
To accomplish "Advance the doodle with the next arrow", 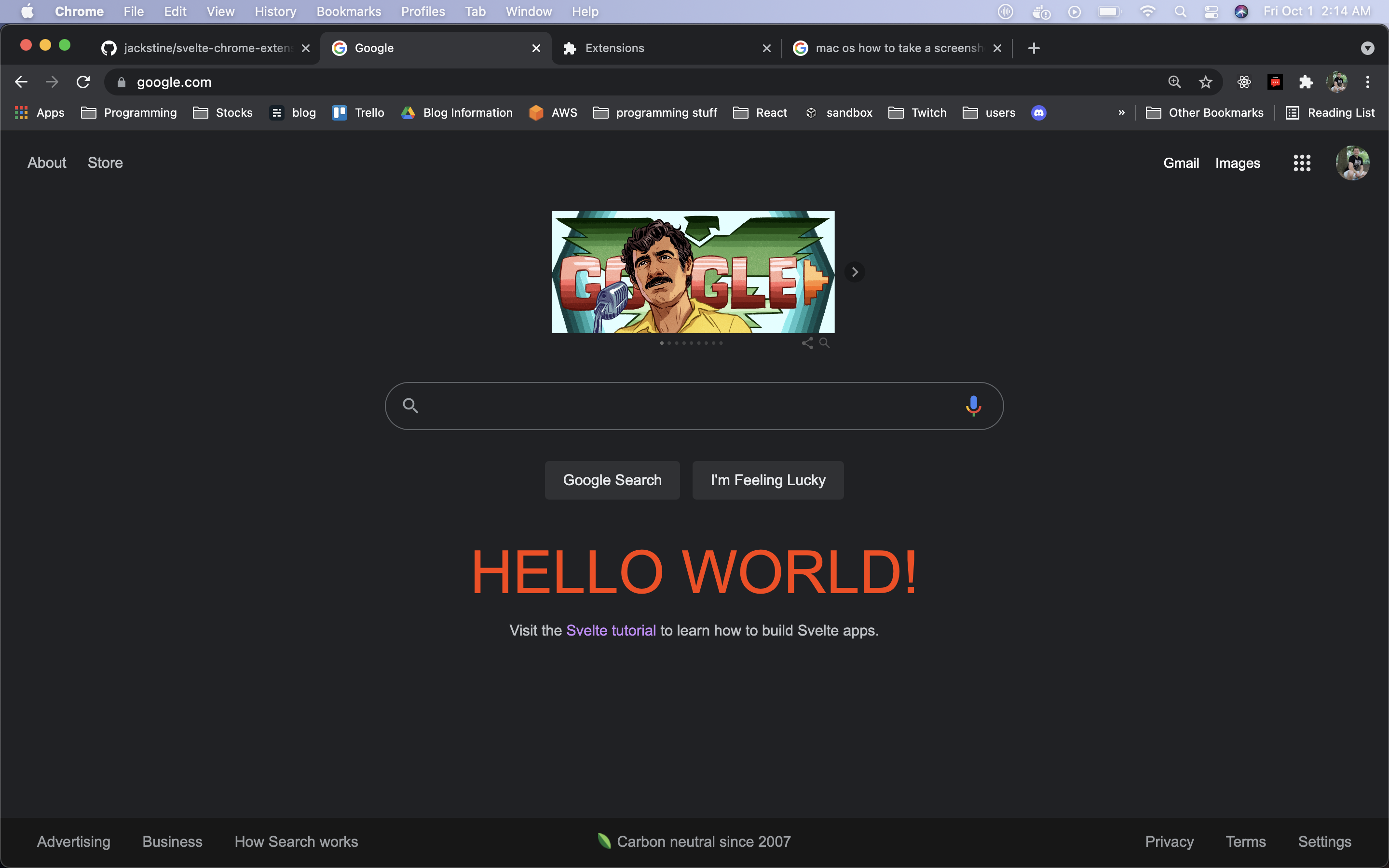I will [x=855, y=272].
